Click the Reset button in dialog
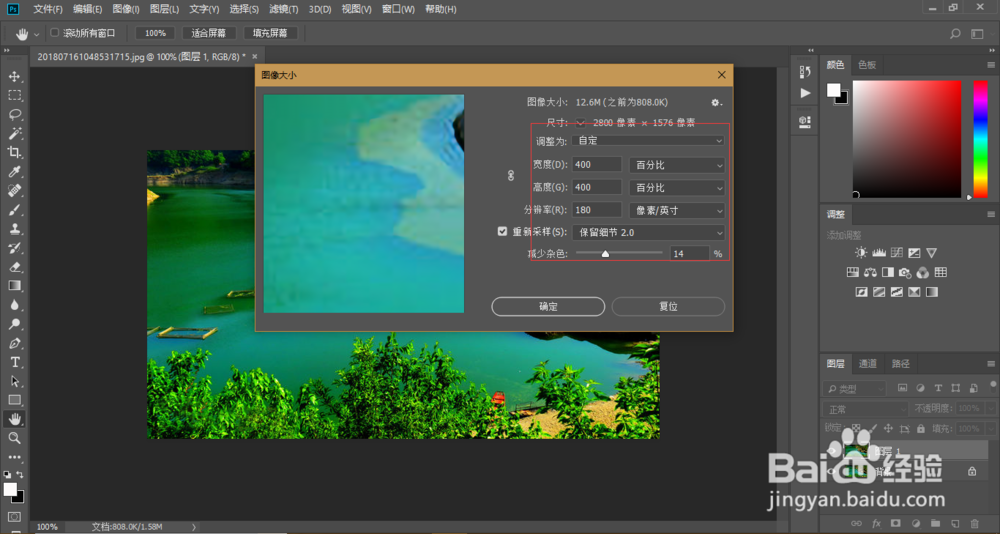Viewport: 1000px width, 534px height. coord(668,306)
